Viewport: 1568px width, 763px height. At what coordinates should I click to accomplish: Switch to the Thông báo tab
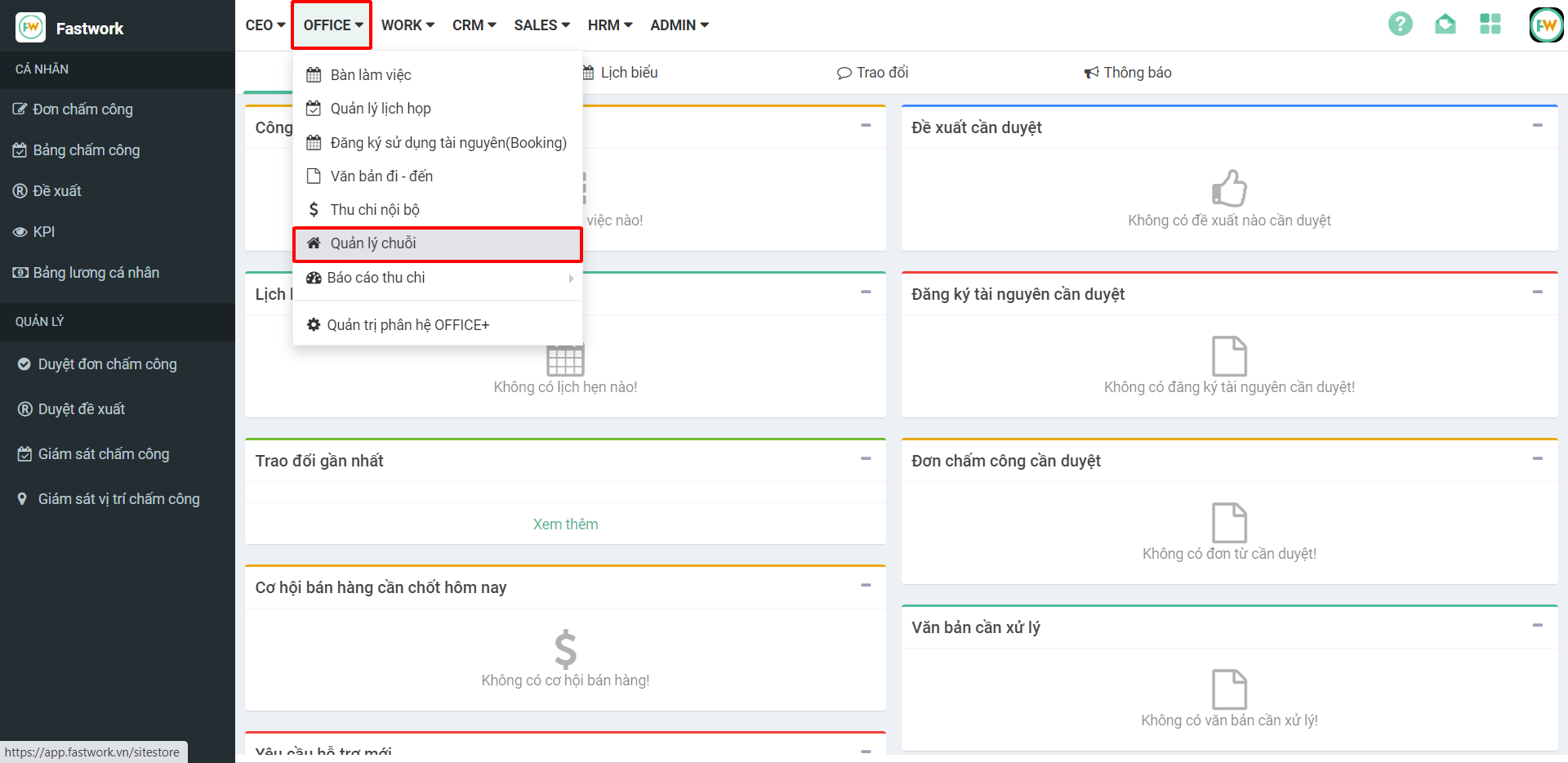(x=1128, y=73)
